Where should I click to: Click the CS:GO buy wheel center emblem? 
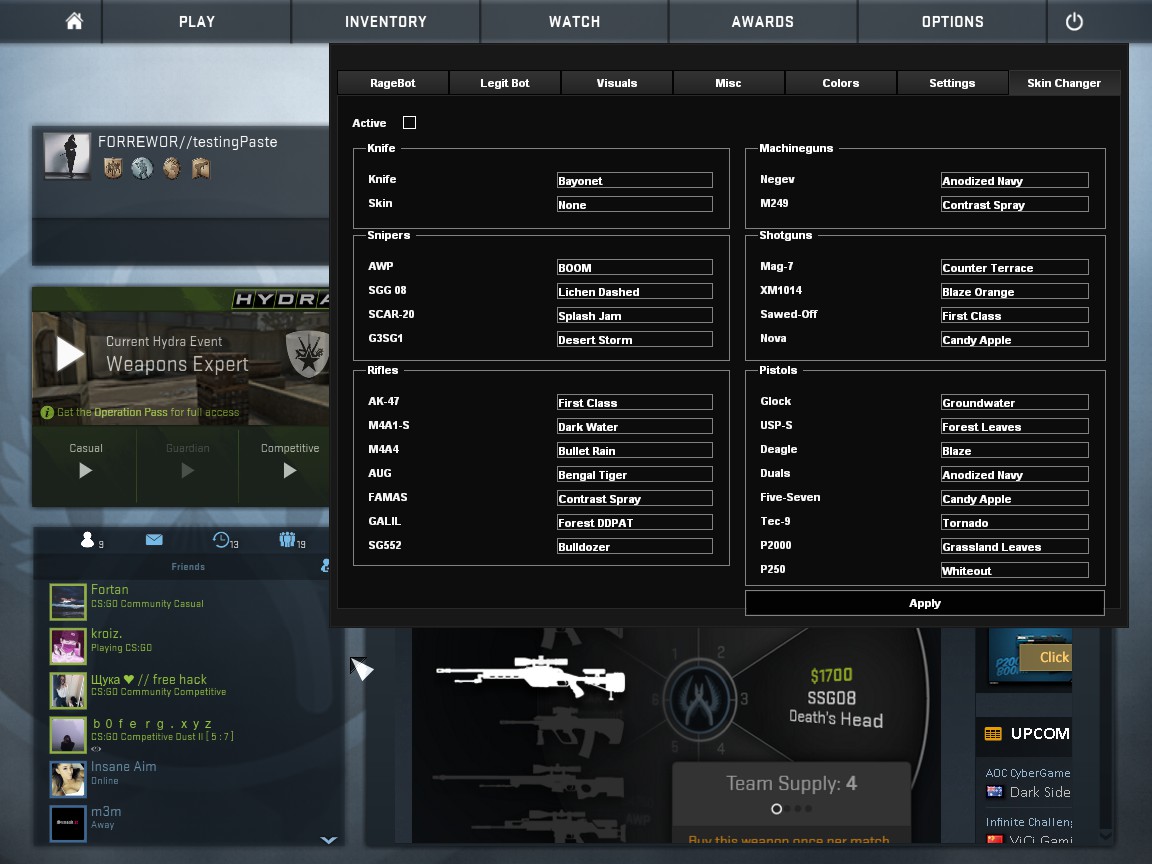(699, 699)
